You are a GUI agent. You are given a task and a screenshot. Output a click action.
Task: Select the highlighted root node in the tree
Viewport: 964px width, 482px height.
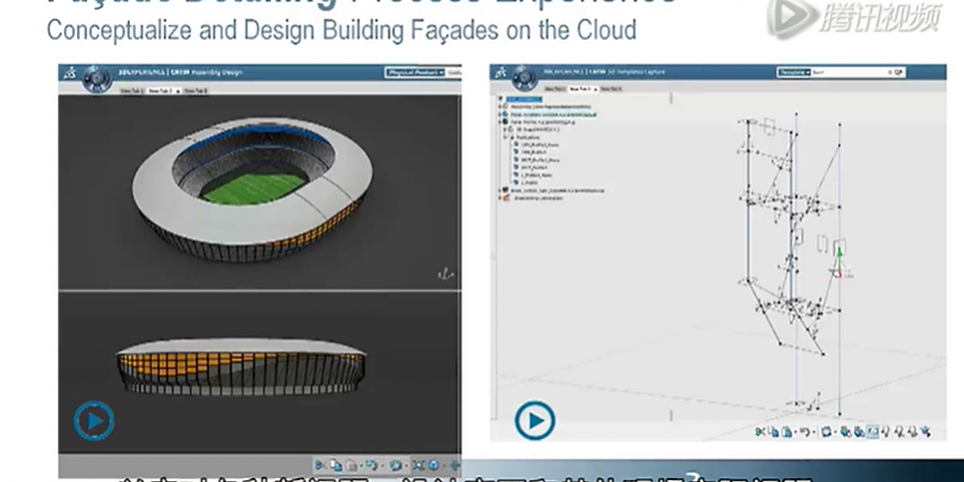[x=524, y=99]
